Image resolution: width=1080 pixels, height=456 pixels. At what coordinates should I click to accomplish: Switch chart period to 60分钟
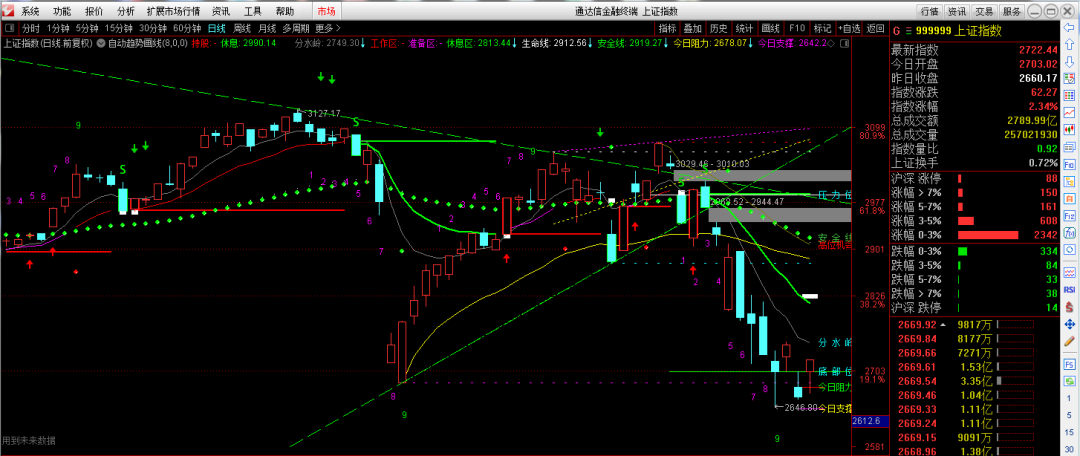(x=187, y=28)
